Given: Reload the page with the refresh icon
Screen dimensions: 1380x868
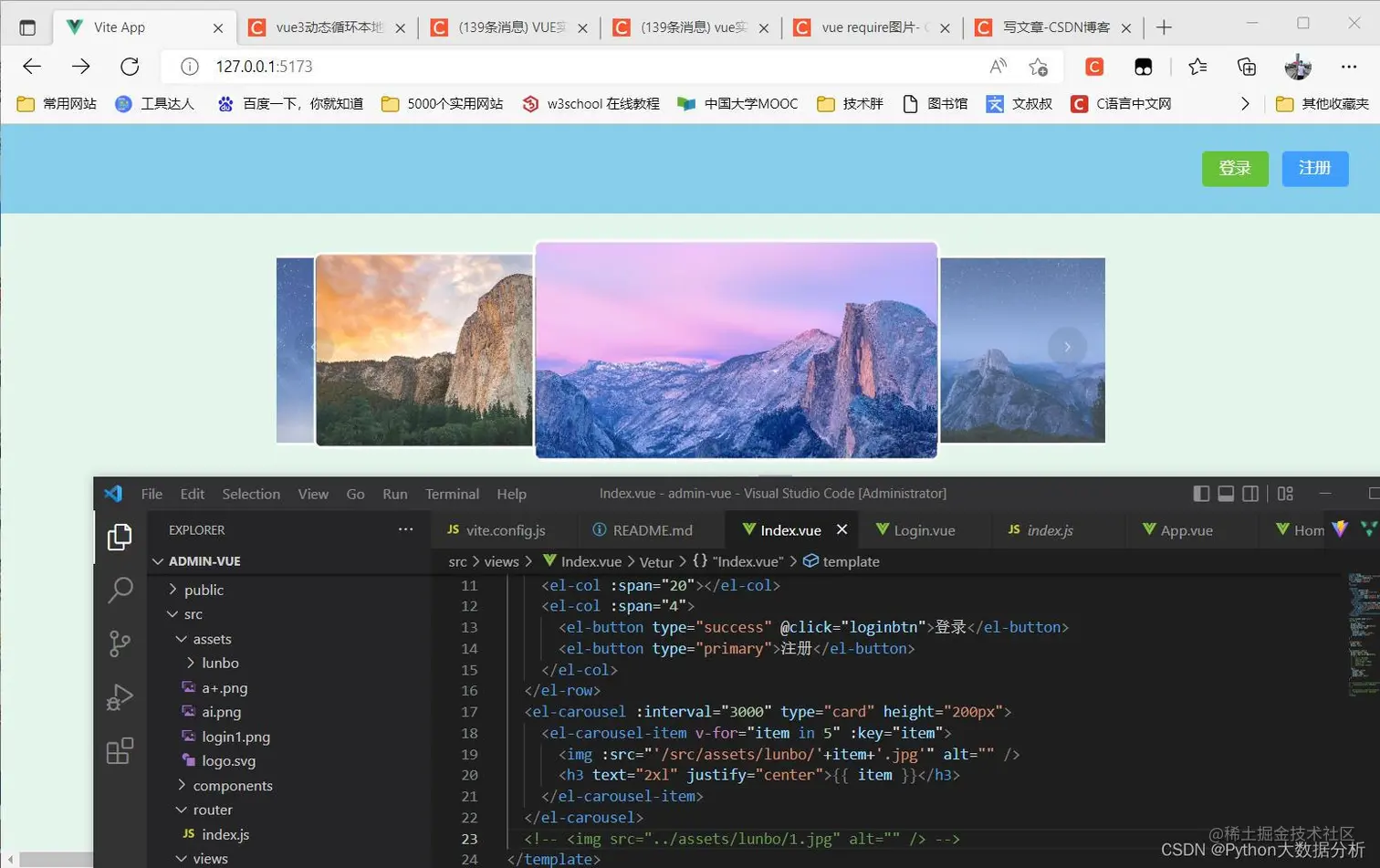Looking at the screenshot, I should (x=130, y=66).
